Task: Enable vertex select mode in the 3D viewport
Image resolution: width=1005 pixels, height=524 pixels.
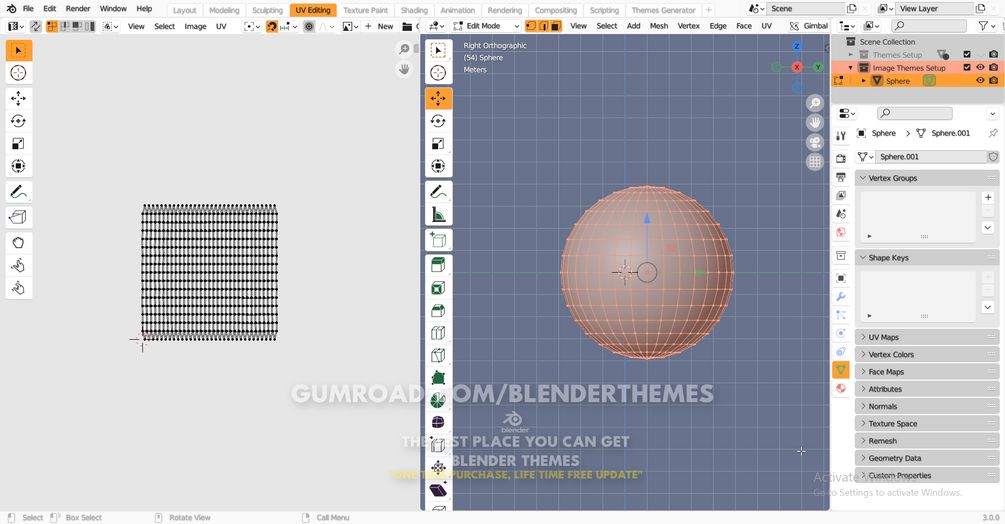Action: point(531,26)
